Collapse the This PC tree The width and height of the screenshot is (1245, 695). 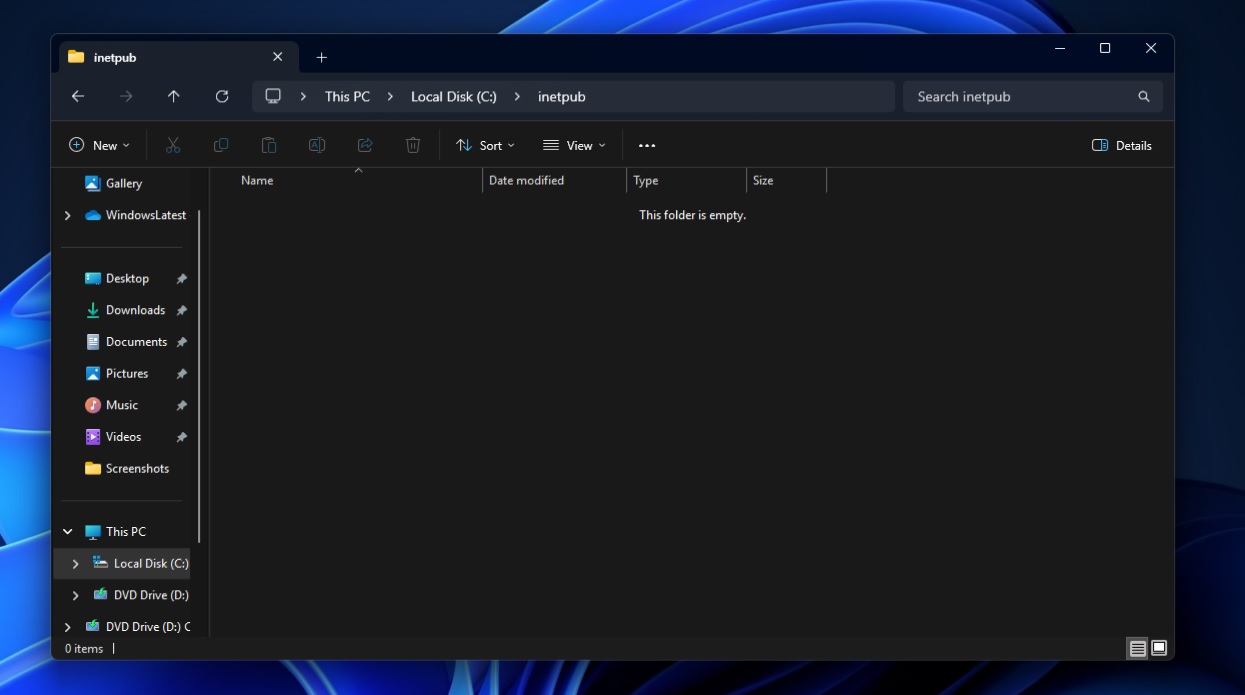pos(67,531)
